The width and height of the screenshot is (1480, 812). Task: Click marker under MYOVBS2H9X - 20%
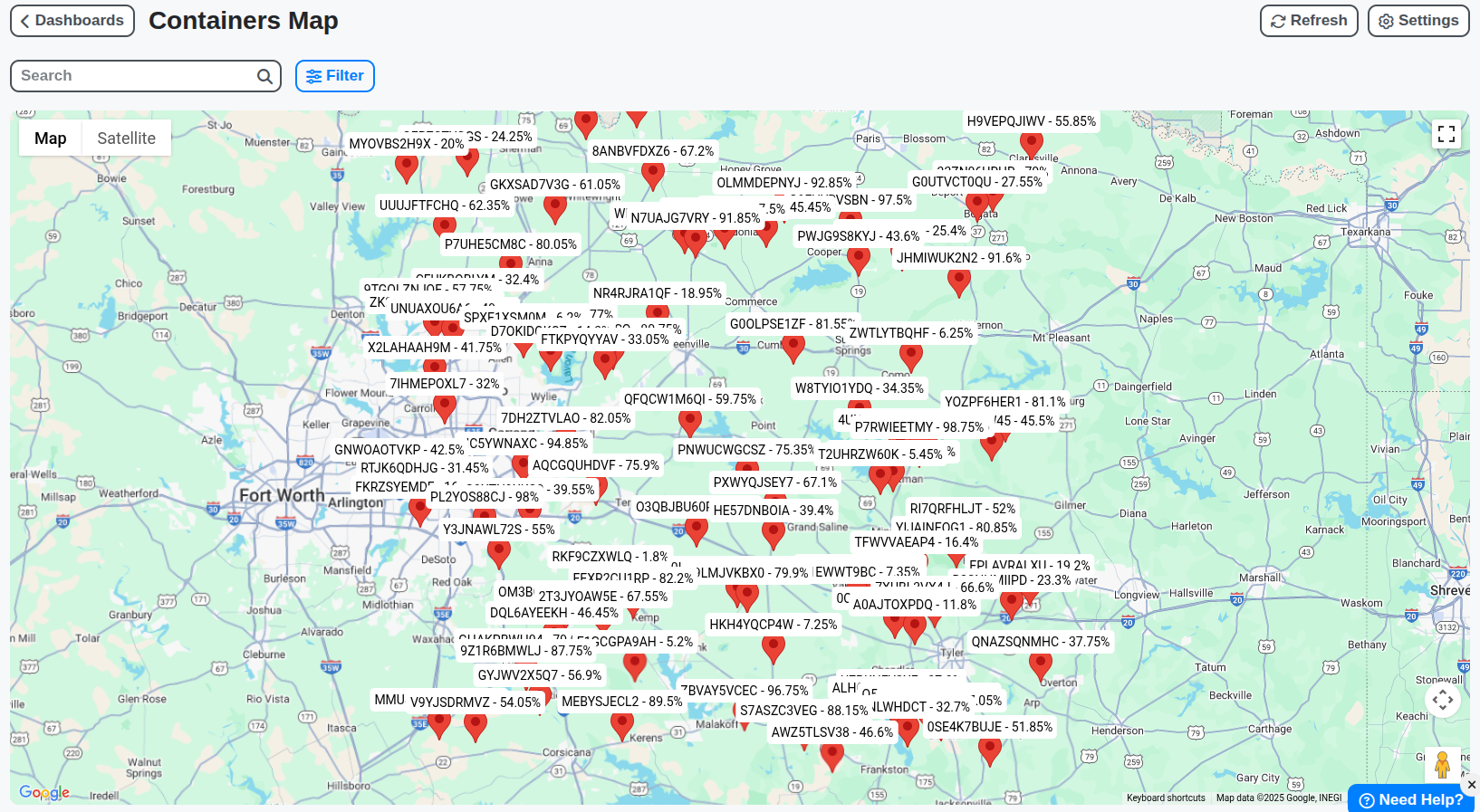pyautogui.click(x=407, y=168)
